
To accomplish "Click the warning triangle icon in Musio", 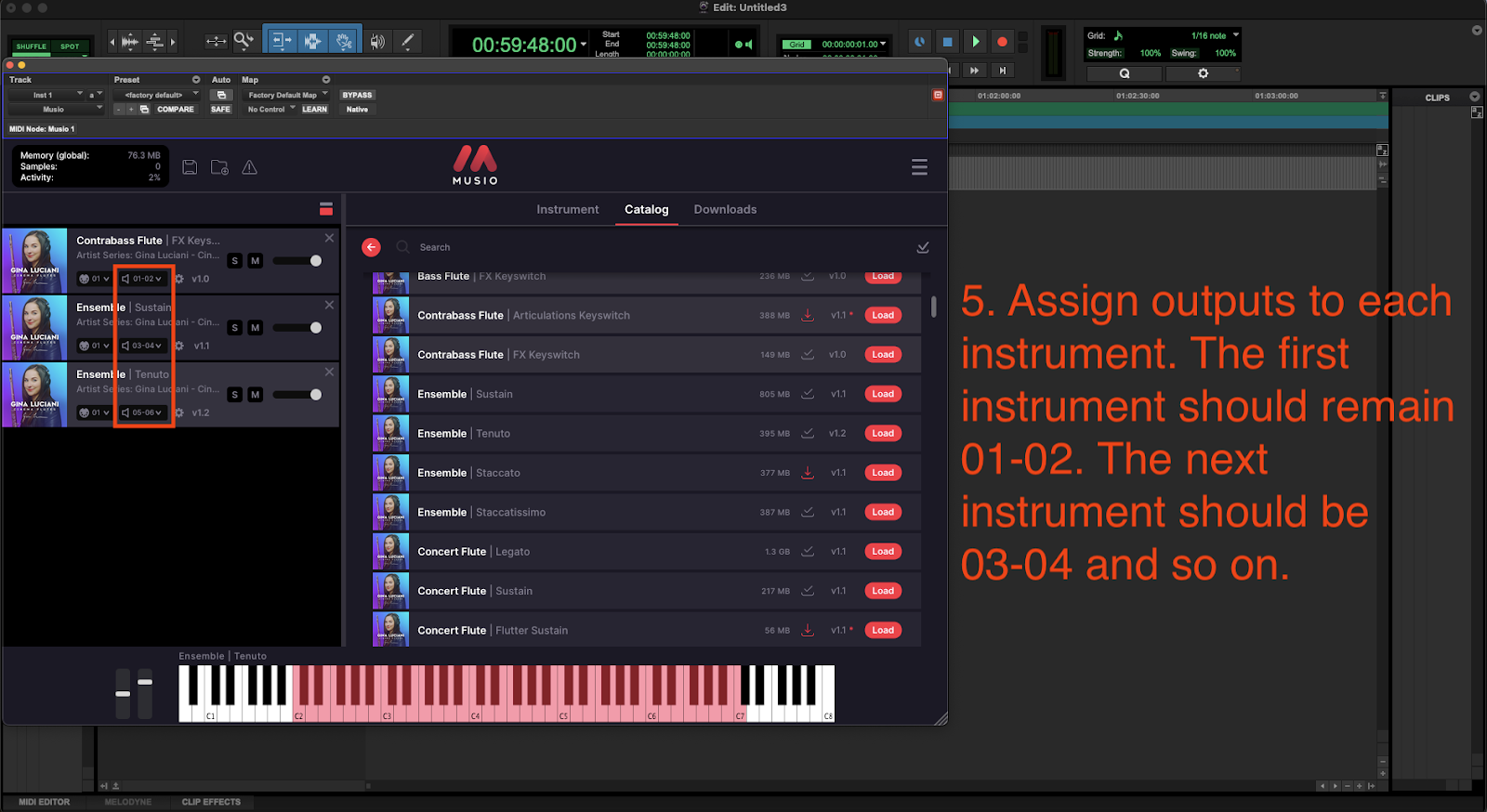I will [x=250, y=167].
